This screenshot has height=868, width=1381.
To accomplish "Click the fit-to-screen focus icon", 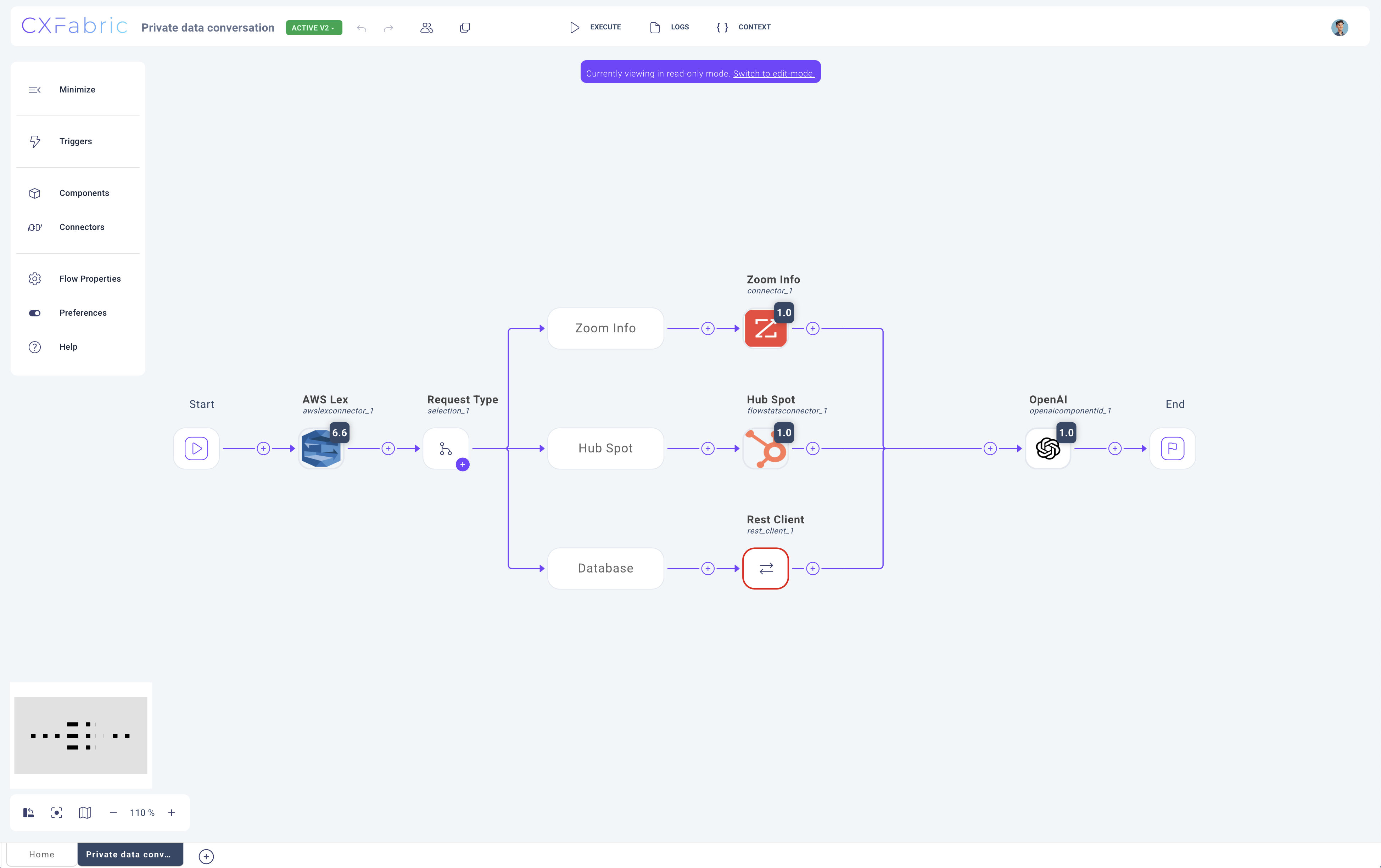I will click(x=56, y=812).
